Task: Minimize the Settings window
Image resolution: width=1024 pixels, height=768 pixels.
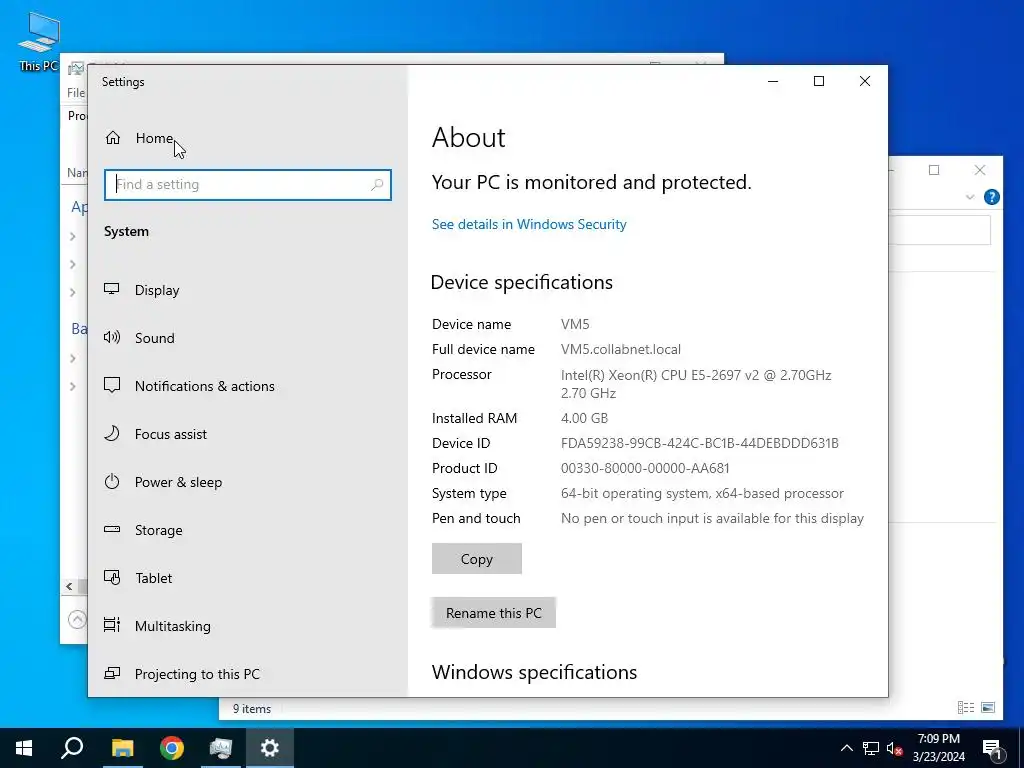Action: coord(773,81)
